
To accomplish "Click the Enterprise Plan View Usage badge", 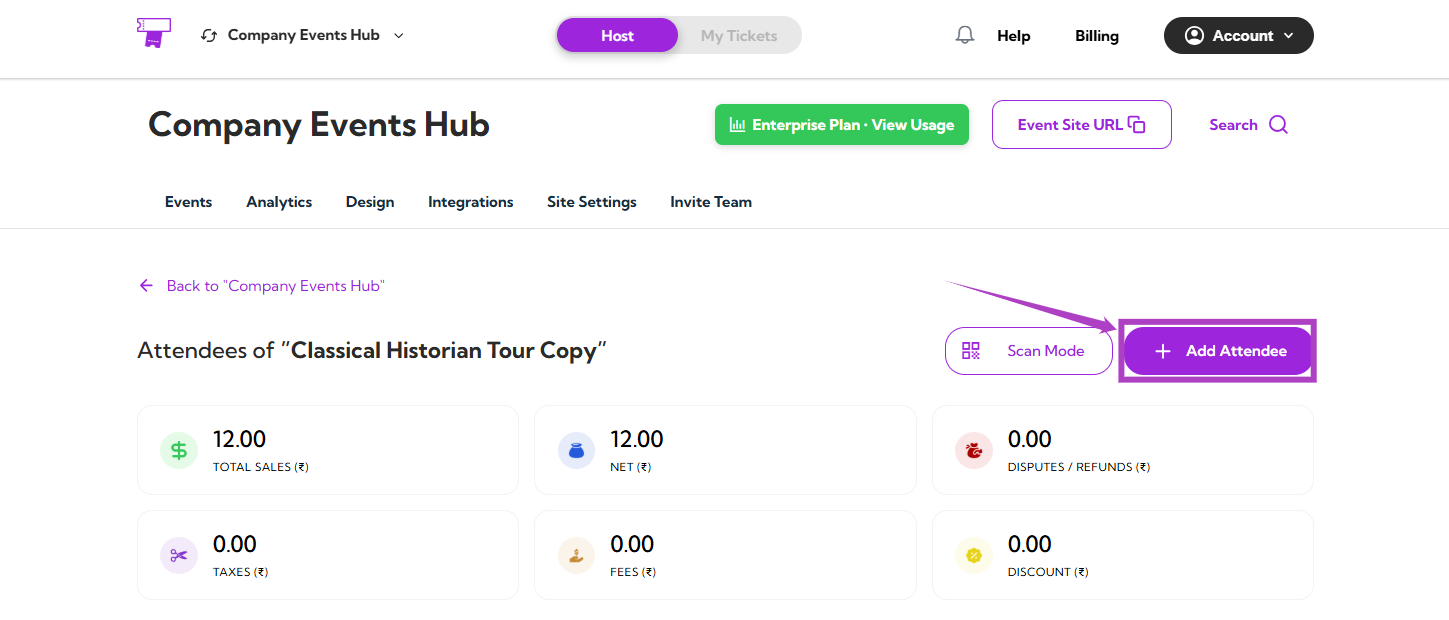I will pos(841,124).
